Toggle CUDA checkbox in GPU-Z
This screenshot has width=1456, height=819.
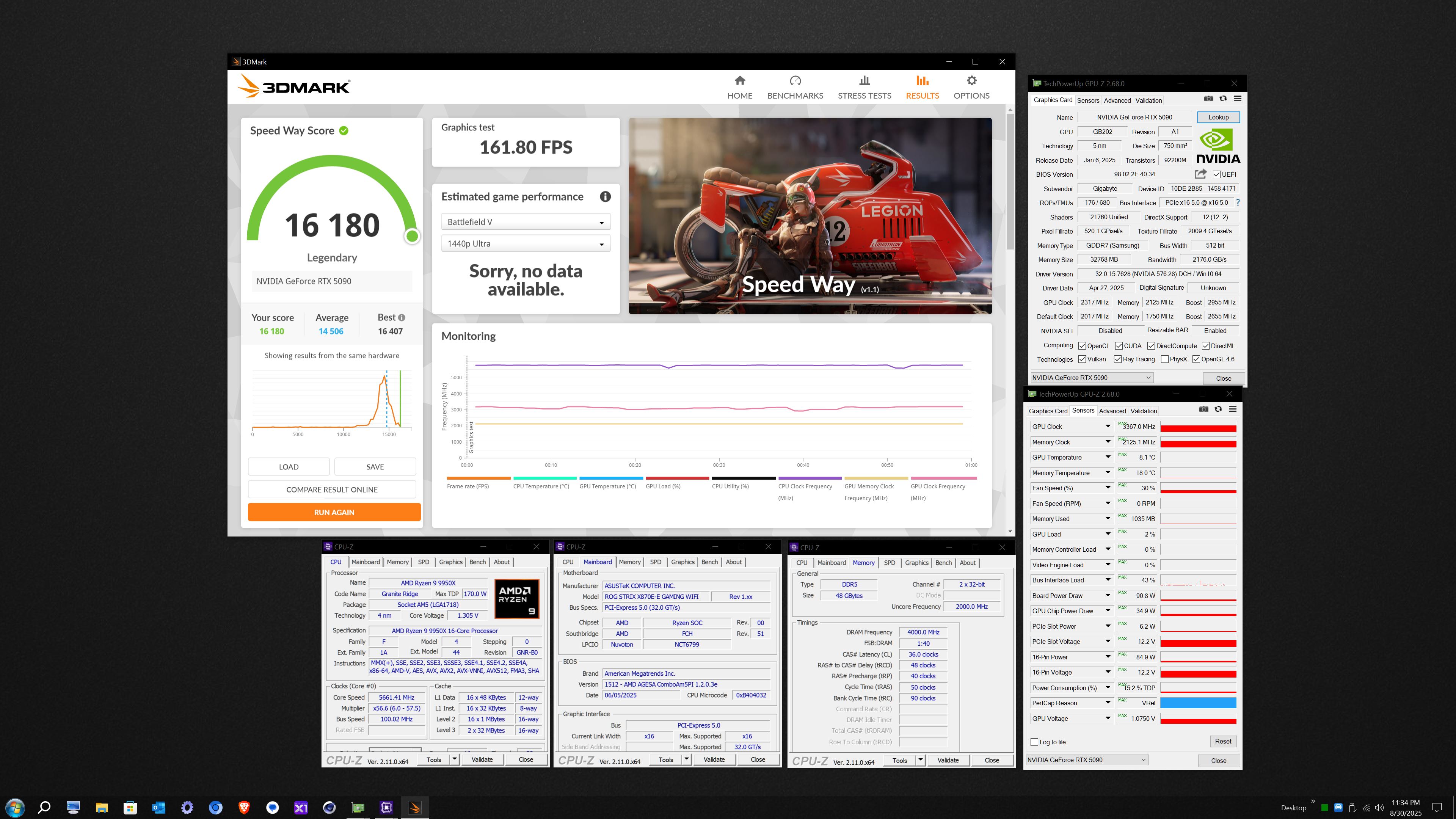[x=1119, y=346]
